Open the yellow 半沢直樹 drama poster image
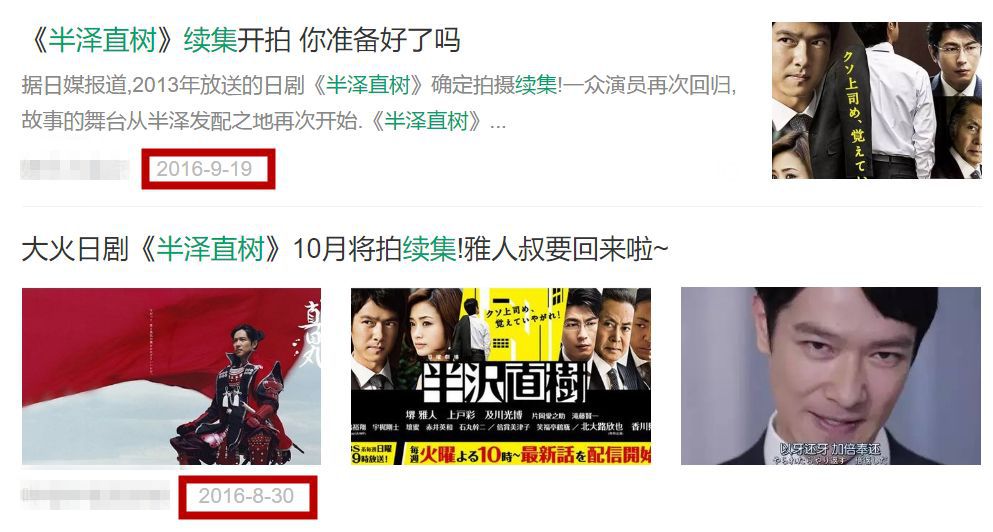Image resolution: width=993 pixels, height=532 pixels. (x=501, y=376)
